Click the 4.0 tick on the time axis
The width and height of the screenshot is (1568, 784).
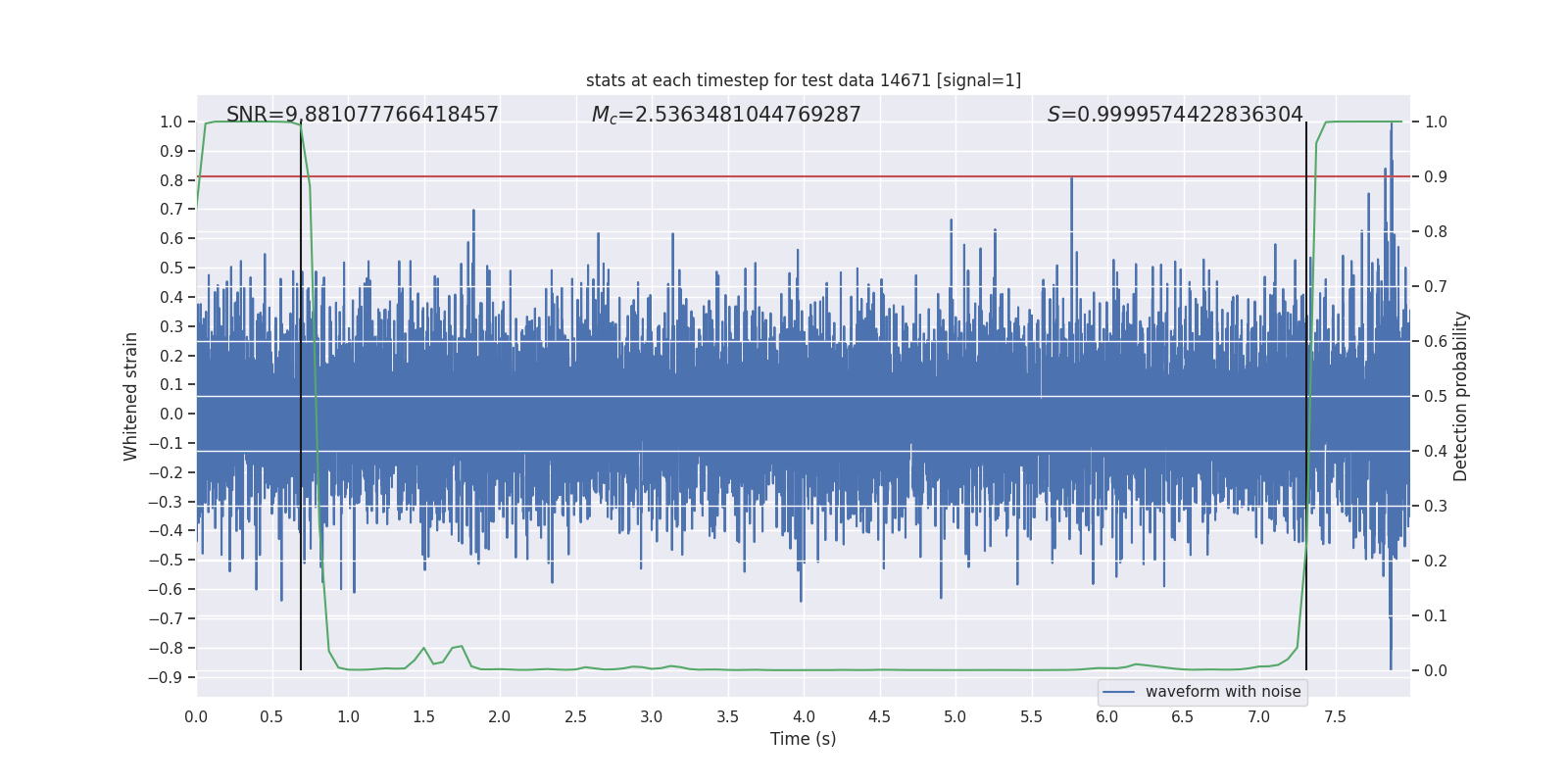(x=803, y=716)
